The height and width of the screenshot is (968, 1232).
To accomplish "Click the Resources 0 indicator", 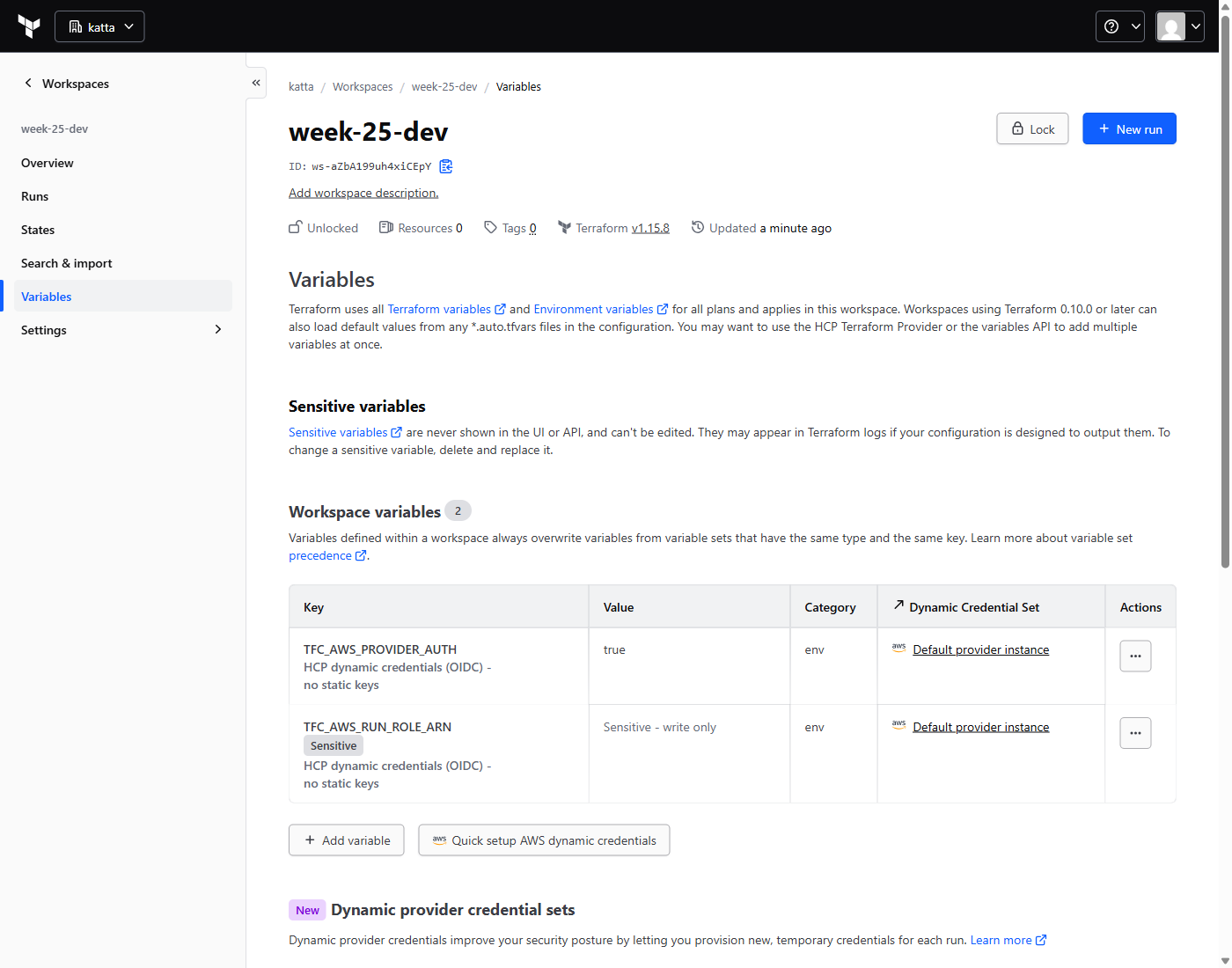I will (x=421, y=228).
